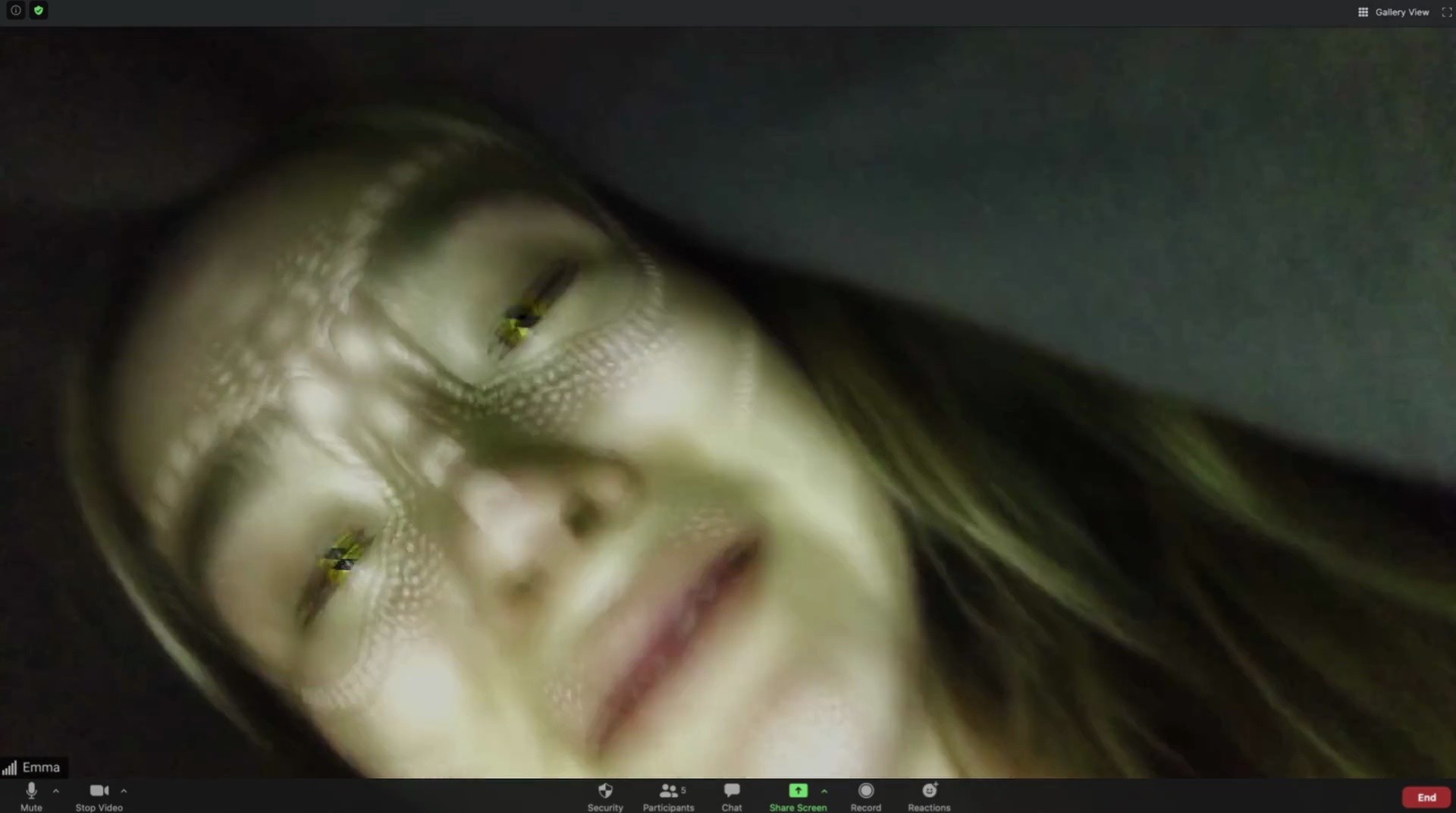The image size is (1456, 813).
Task: Enter full screen mode icon
Action: pyautogui.click(x=1447, y=12)
